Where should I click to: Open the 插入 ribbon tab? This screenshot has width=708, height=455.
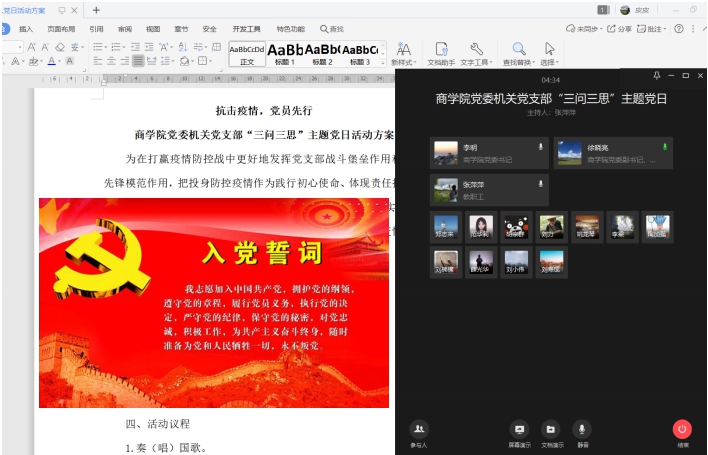26,29
